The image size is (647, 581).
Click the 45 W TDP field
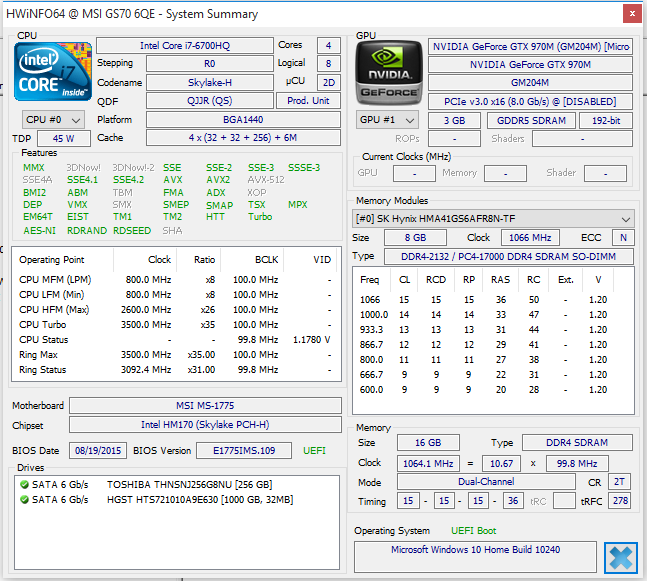click(x=64, y=138)
